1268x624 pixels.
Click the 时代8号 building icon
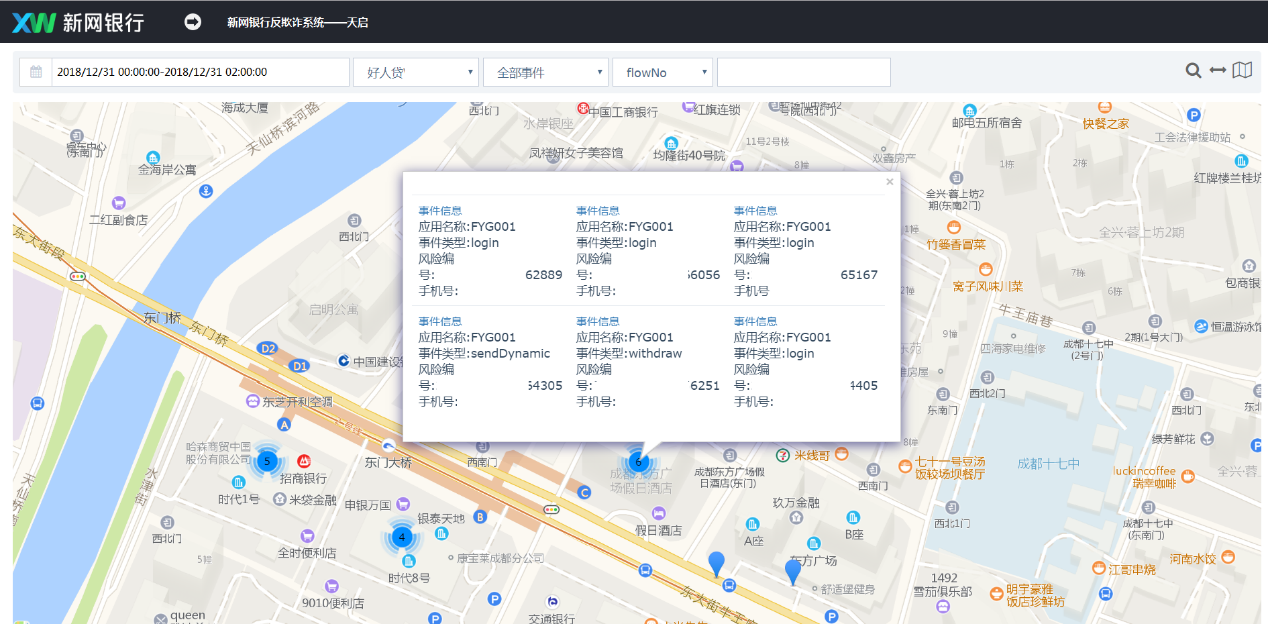coord(409,562)
